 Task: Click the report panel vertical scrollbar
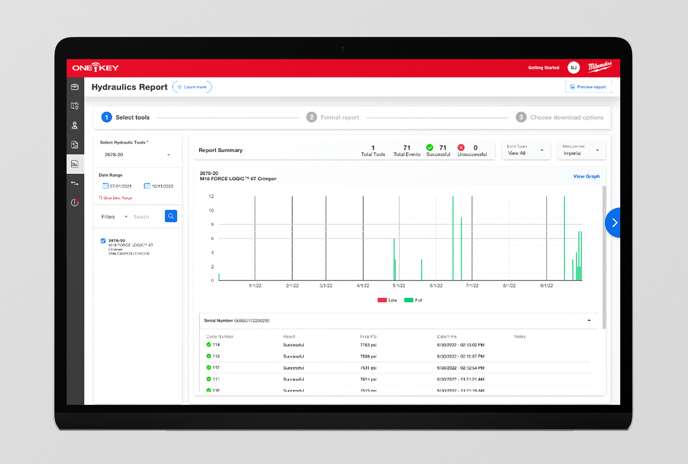604,257
